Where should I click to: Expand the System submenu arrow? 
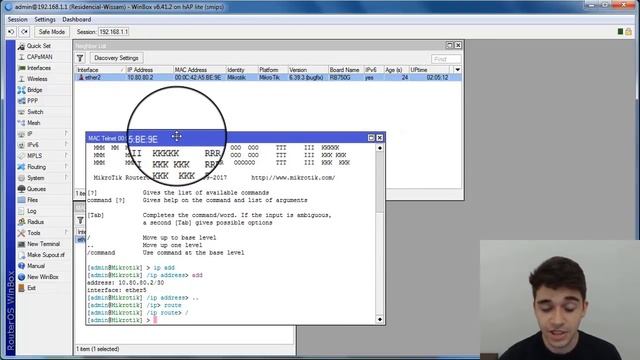[x=66, y=178]
